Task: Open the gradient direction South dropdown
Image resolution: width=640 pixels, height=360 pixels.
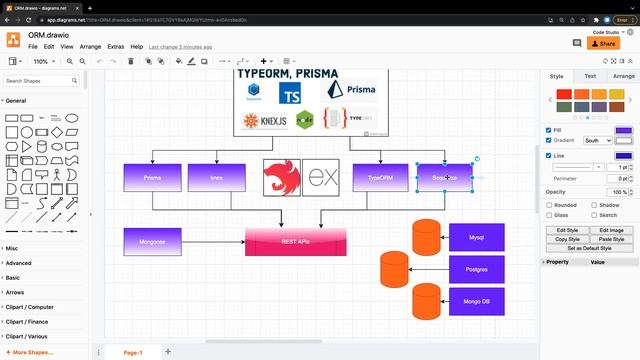Action: pyautogui.click(x=598, y=140)
